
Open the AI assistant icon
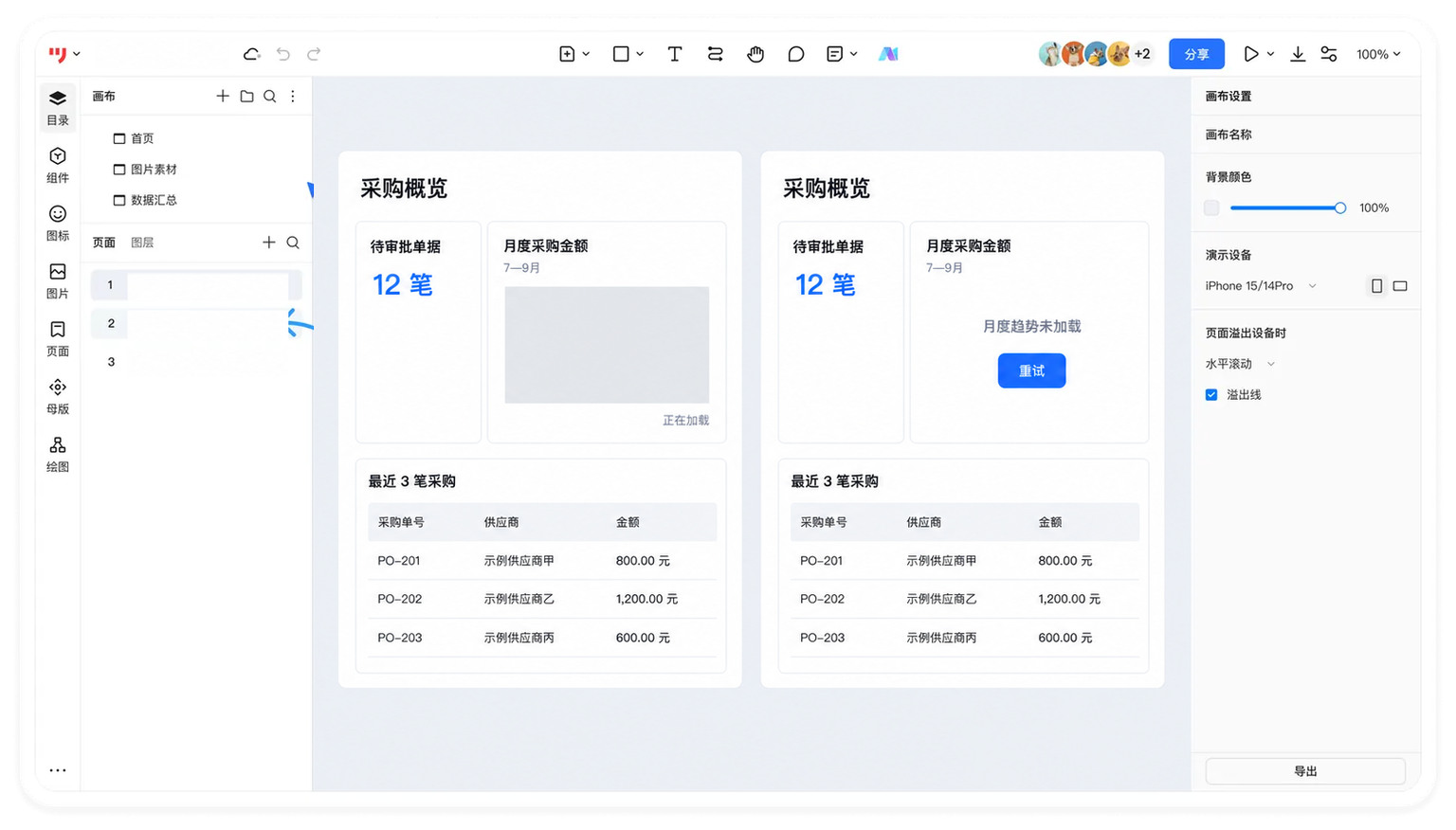888,54
